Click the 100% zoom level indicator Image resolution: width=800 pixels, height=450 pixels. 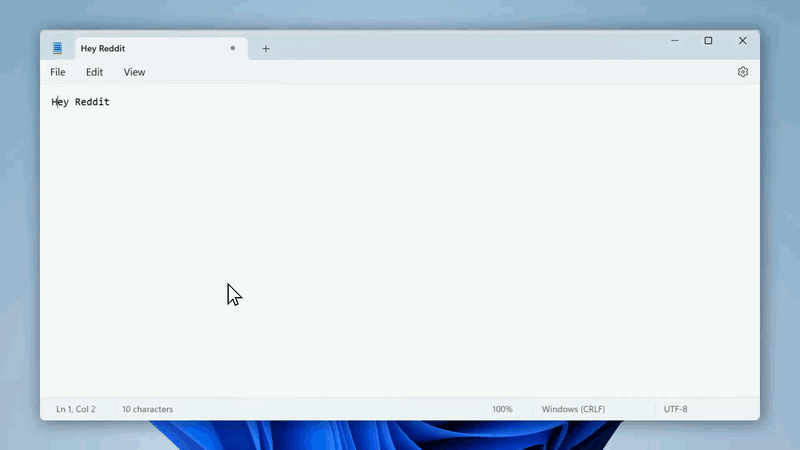tap(502, 409)
